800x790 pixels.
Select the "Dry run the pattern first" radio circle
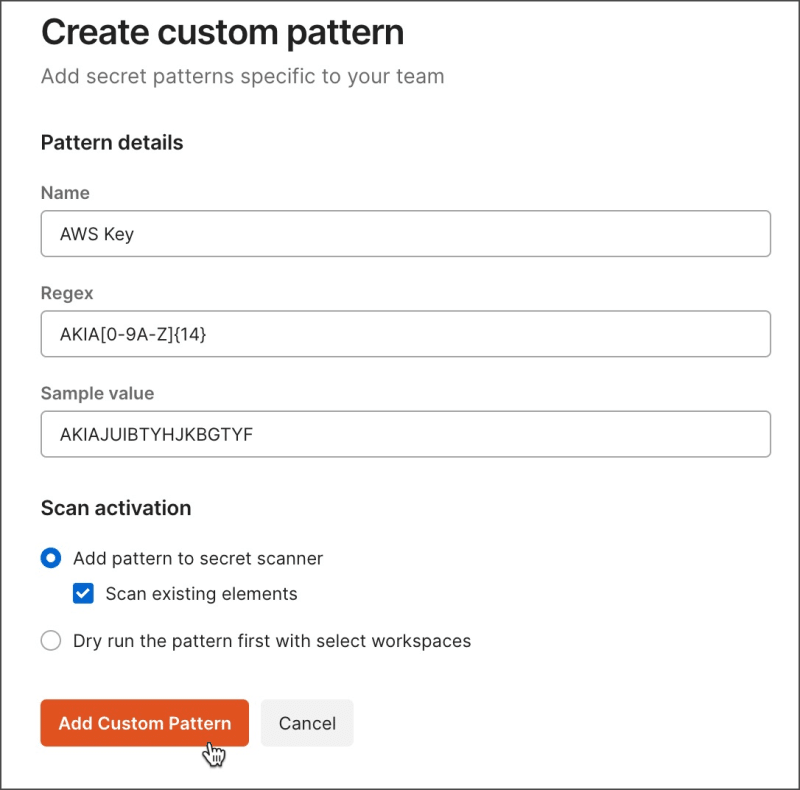[51, 640]
